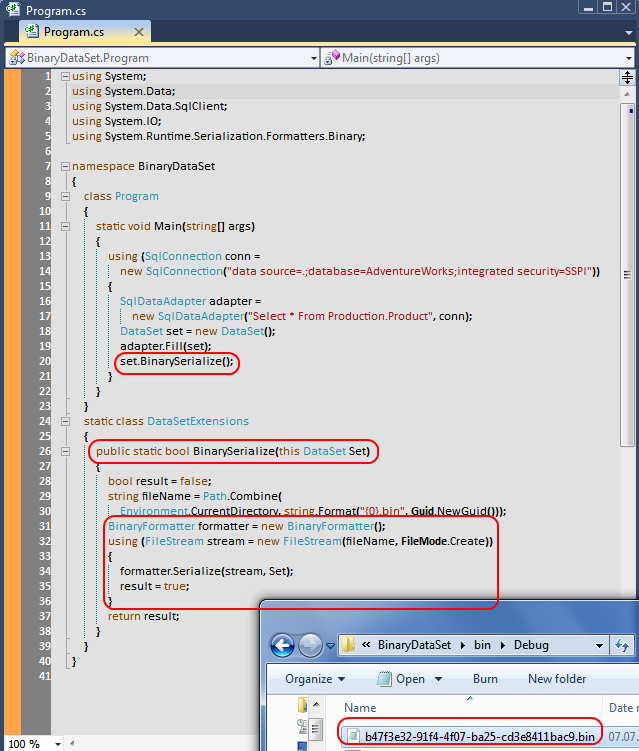This screenshot has height=751, width=639.
Task: Click the class icon in BinaryDataSet.Program dropdown
Action: [17, 58]
